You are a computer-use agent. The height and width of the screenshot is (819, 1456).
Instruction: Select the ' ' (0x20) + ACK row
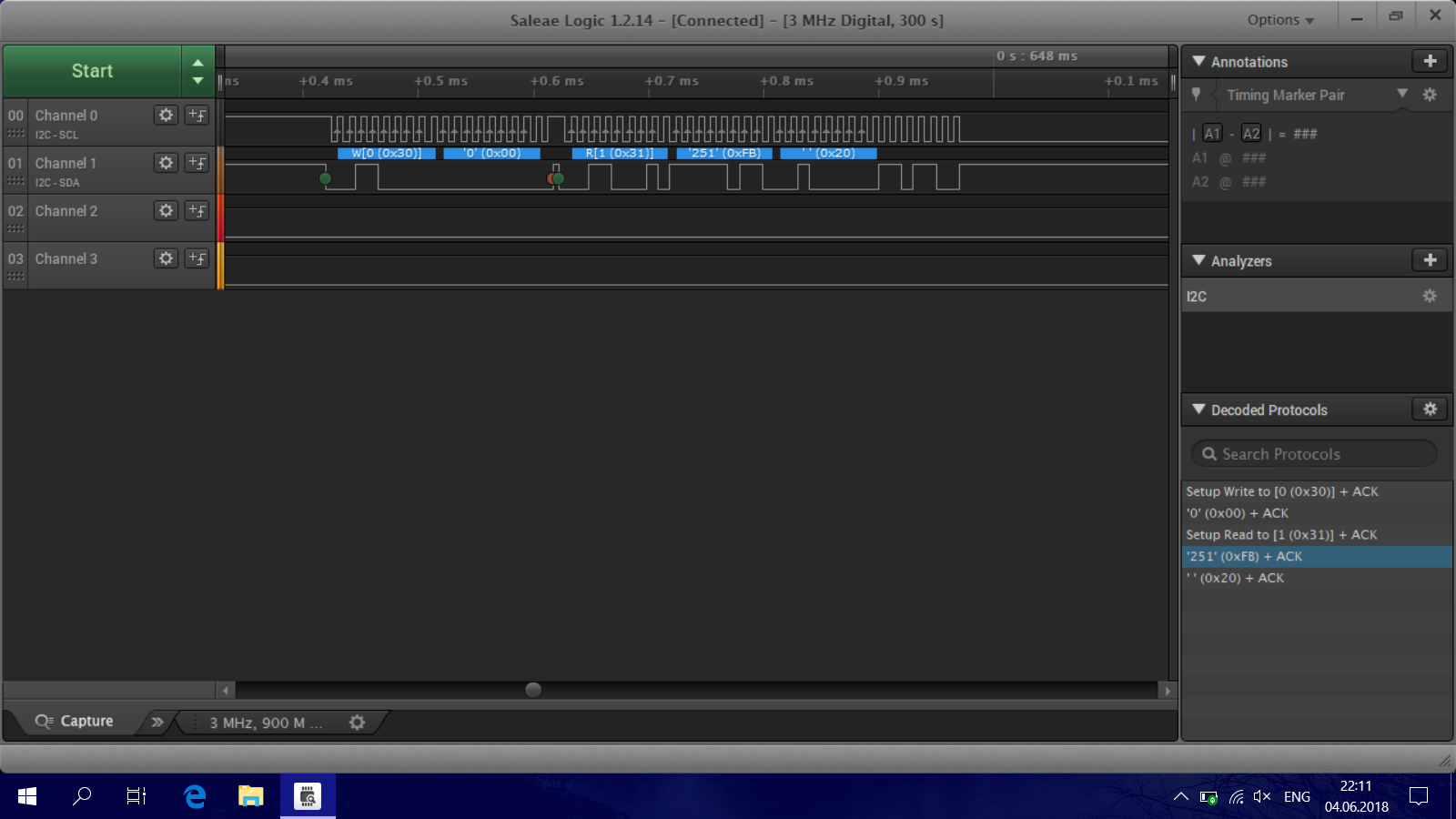[1316, 578]
